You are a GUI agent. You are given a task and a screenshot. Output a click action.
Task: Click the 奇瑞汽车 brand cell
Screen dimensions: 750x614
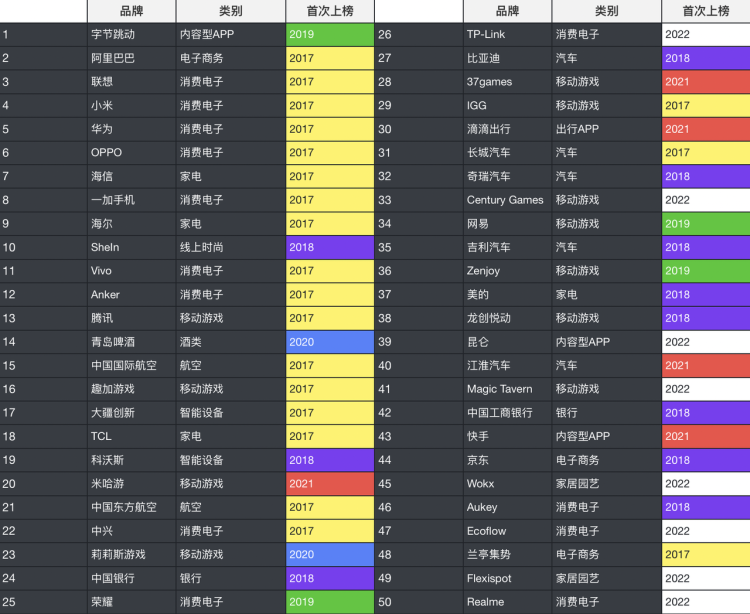507,176
